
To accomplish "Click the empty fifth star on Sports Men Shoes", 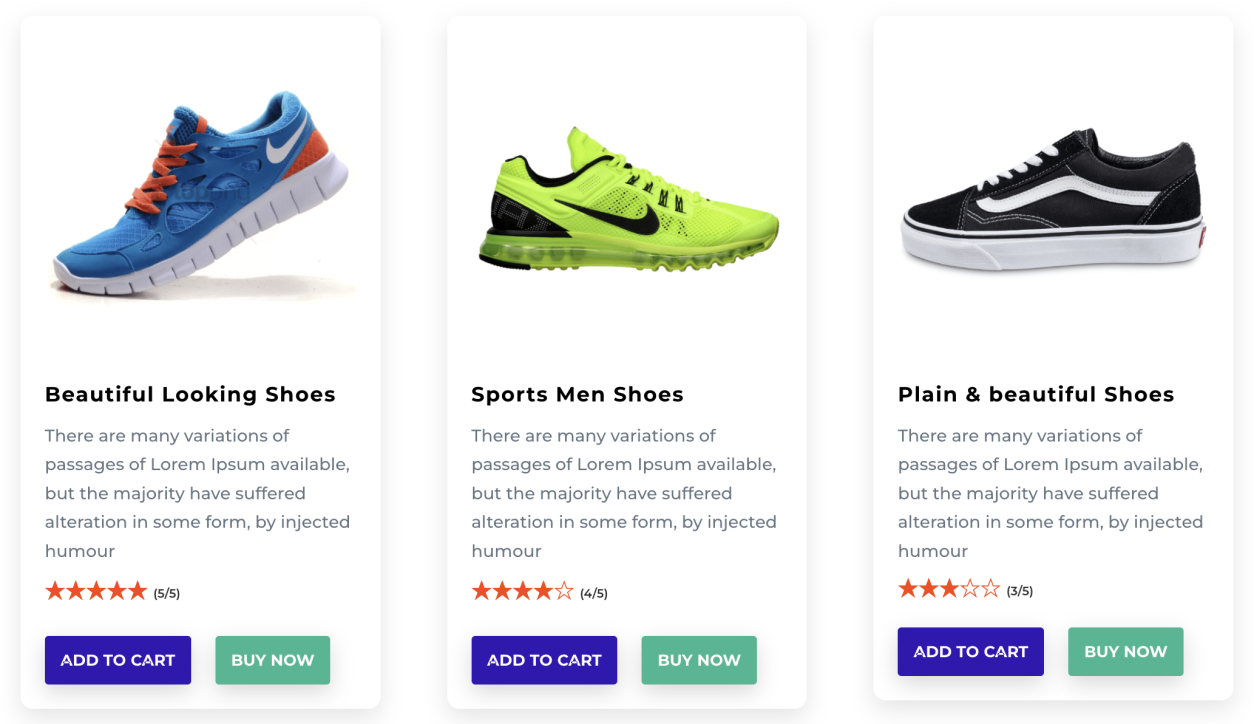I will tap(564, 591).
